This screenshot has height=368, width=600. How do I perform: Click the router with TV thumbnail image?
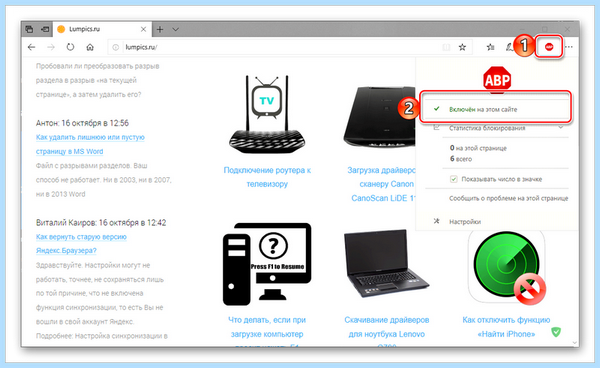coord(267,114)
